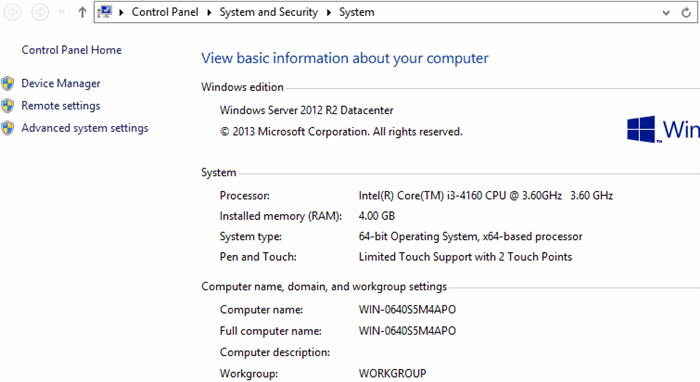700x382 pixels.
Task: Select System and Security breadcrumb
Action: pos(268,12)
